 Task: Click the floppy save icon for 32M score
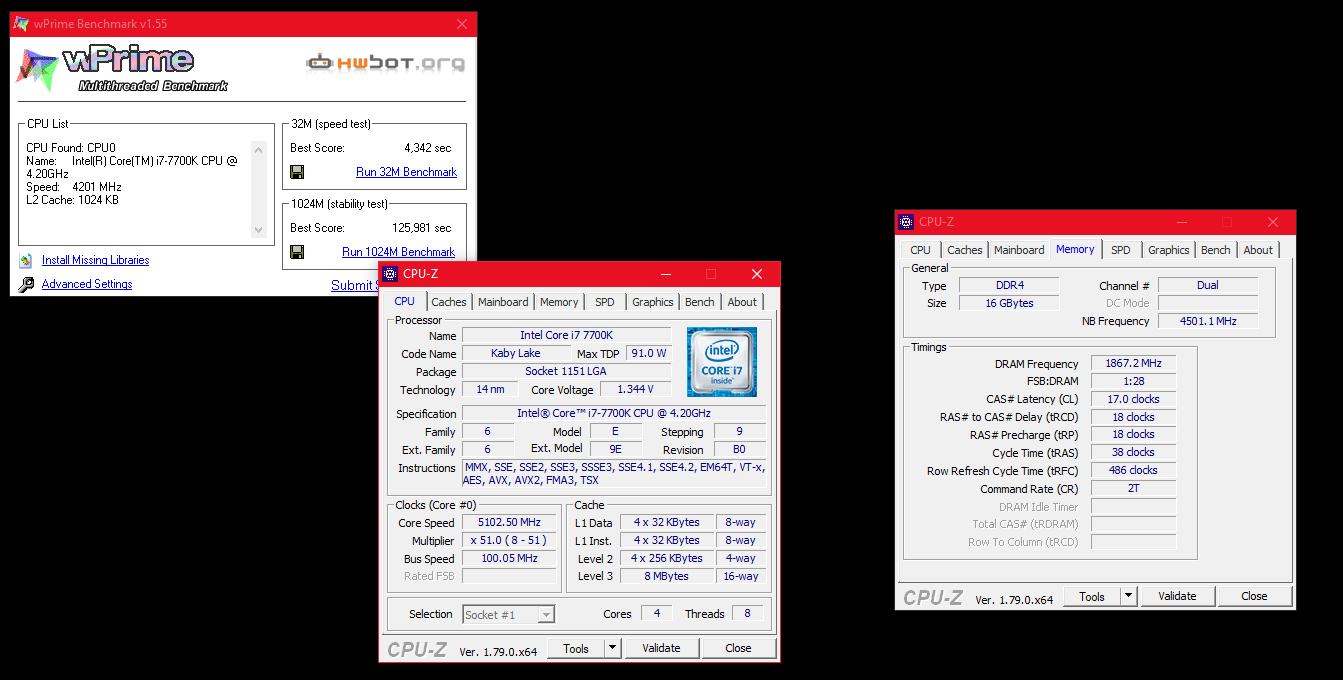(297, 172)
